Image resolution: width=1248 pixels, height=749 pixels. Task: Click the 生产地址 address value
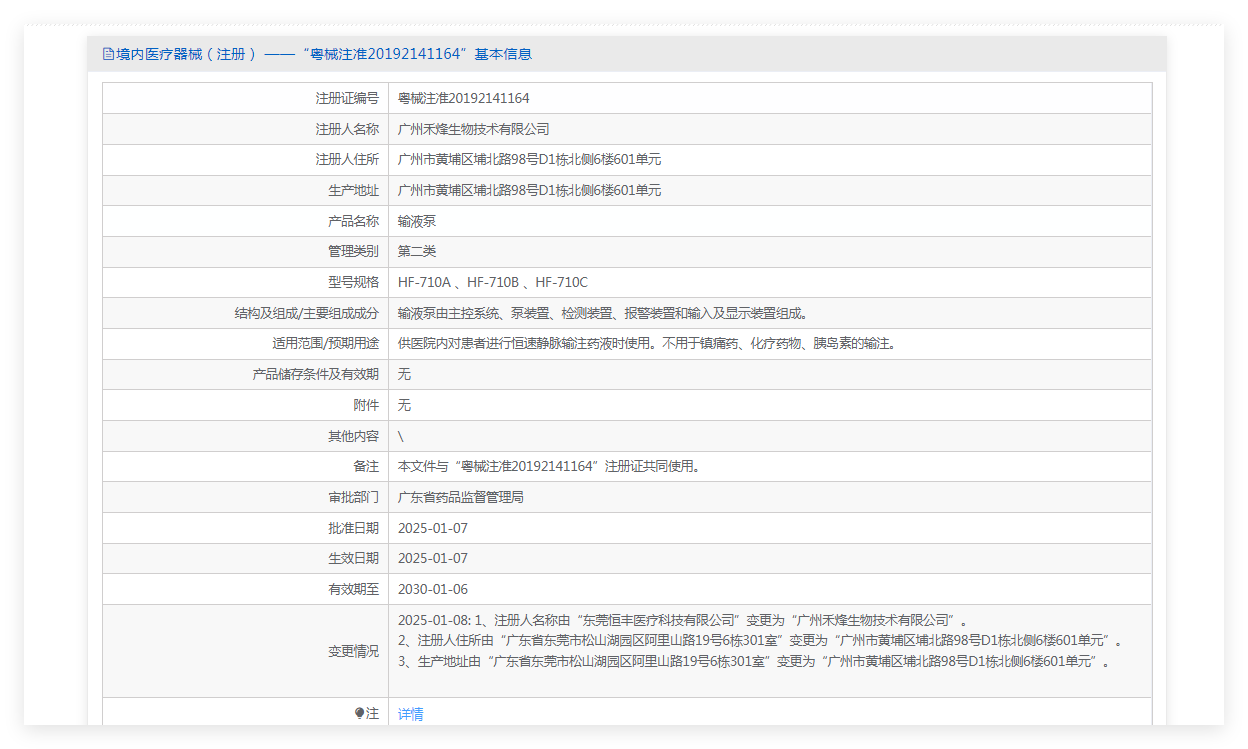point(529,190)
